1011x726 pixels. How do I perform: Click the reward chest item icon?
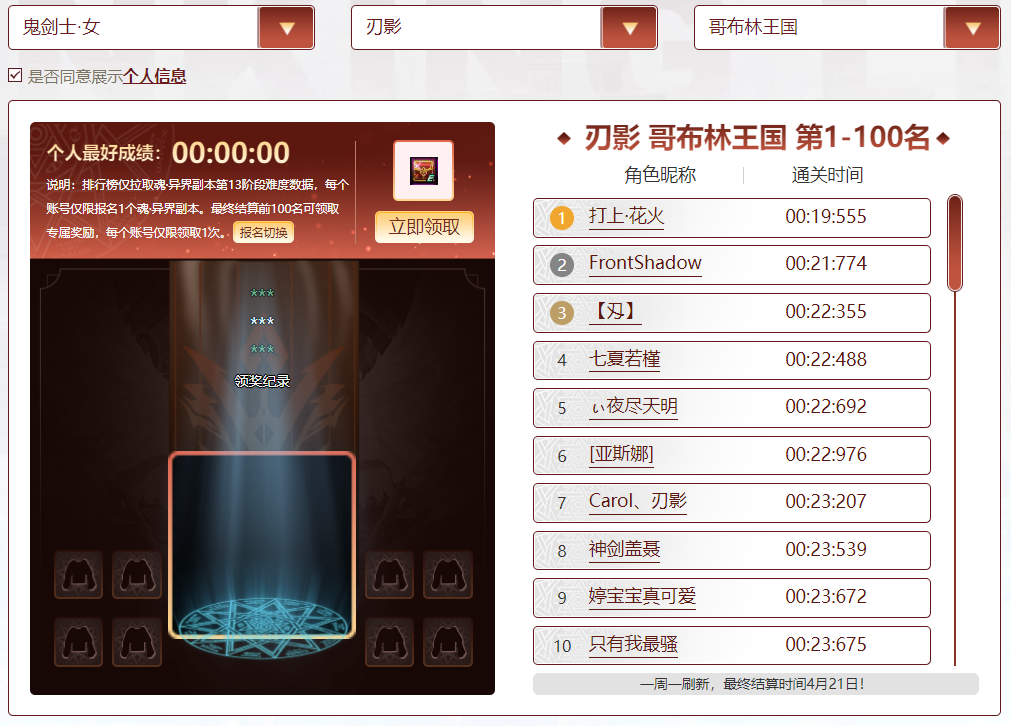tap(424, 171)
